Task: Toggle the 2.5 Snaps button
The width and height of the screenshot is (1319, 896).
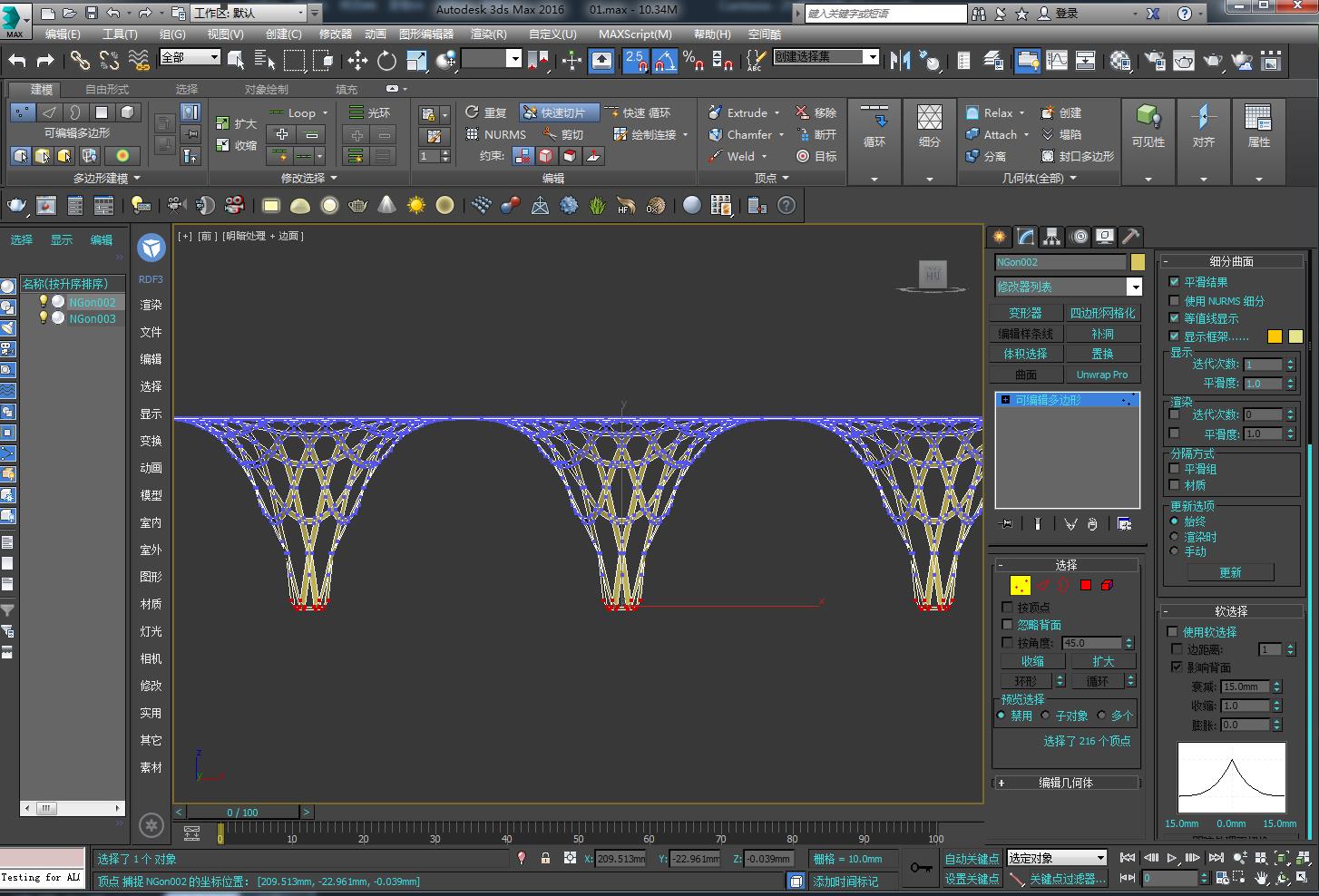Action: (635, 61)
